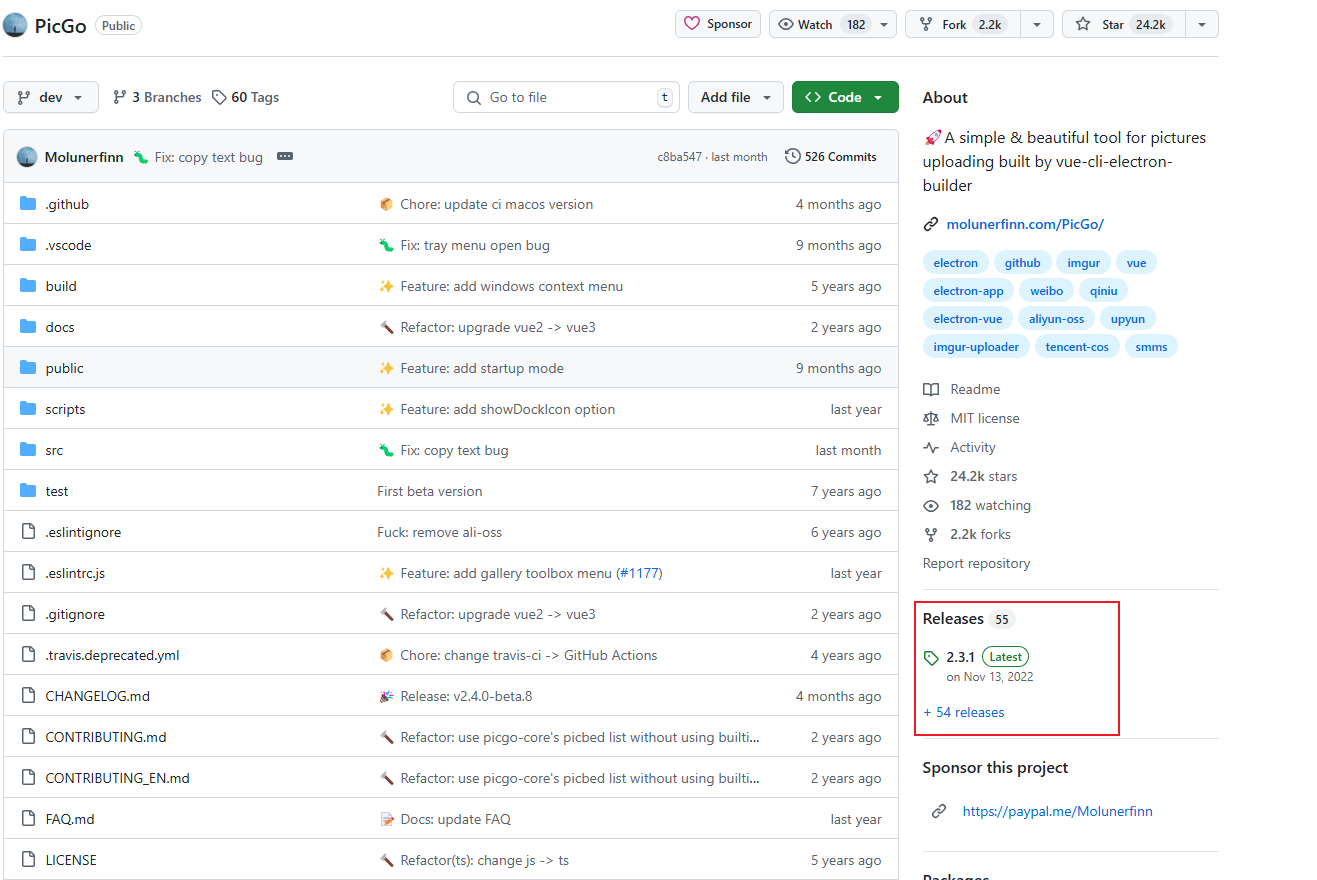Image resolution: width=1317 pixels, height=880 pixels.
Task: Click the .eslintignore file icon
Action: click(28, 532)
